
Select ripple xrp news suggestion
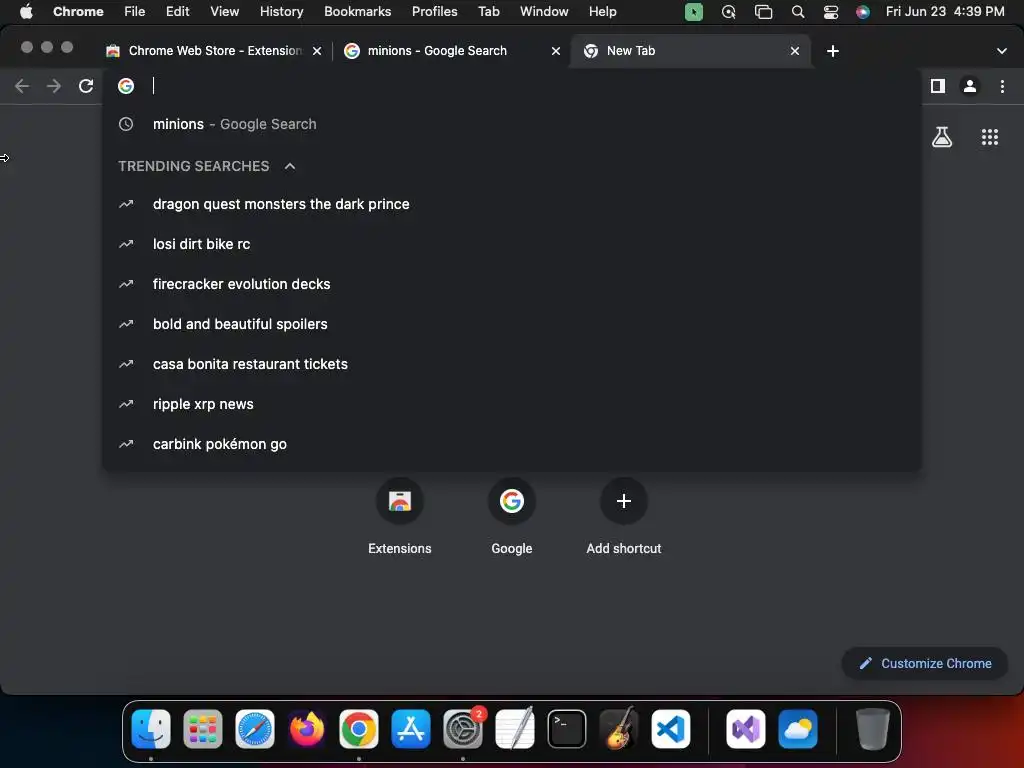(x=511, y=404)
